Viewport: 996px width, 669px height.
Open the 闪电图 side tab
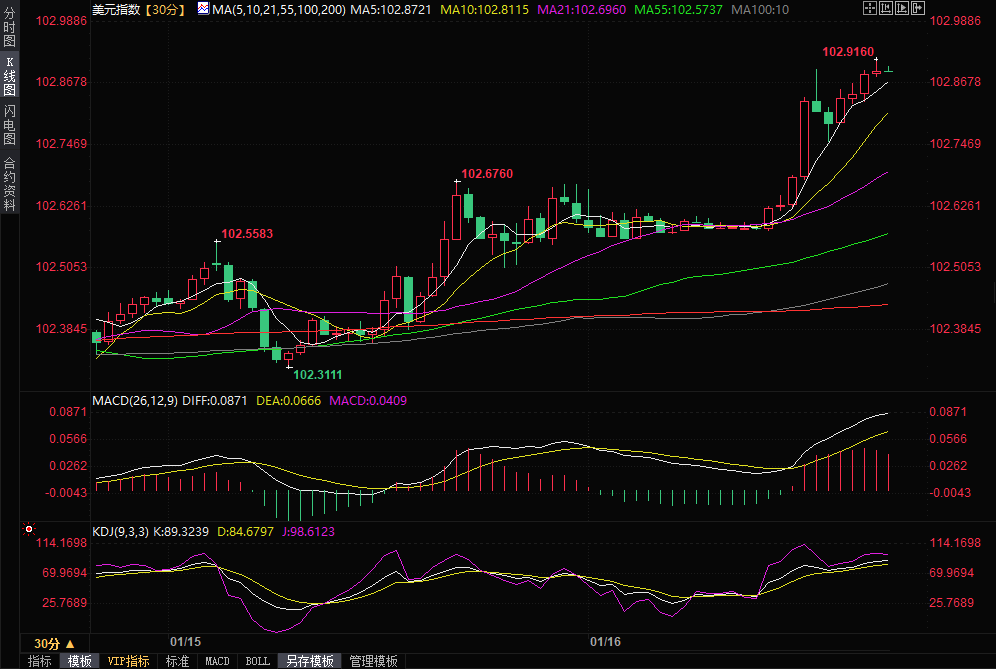coord(9,124)
